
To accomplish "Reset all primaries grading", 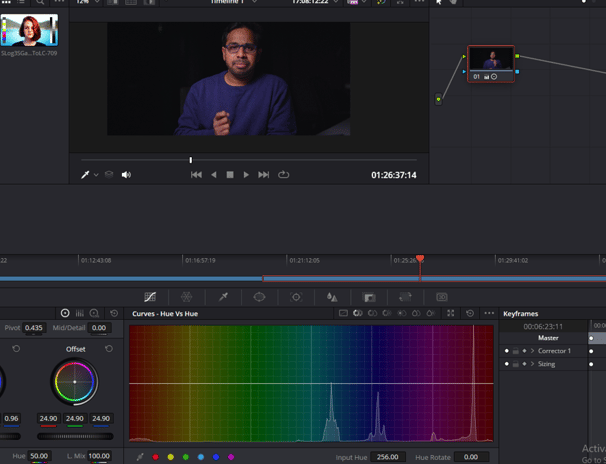I will pyautogui.click(x=114, y=313).
